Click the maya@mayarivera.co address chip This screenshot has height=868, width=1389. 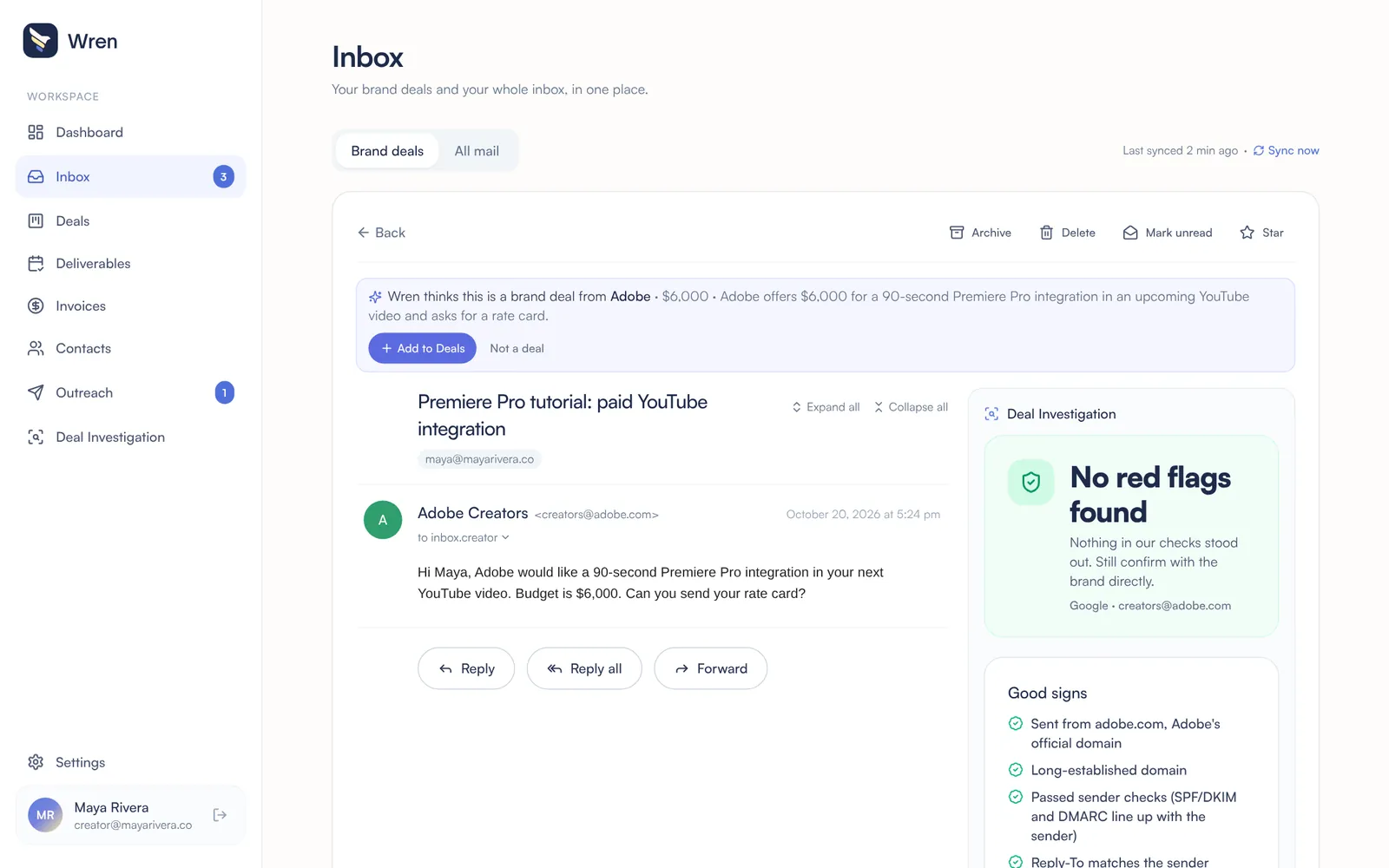[x=479, y=459]
